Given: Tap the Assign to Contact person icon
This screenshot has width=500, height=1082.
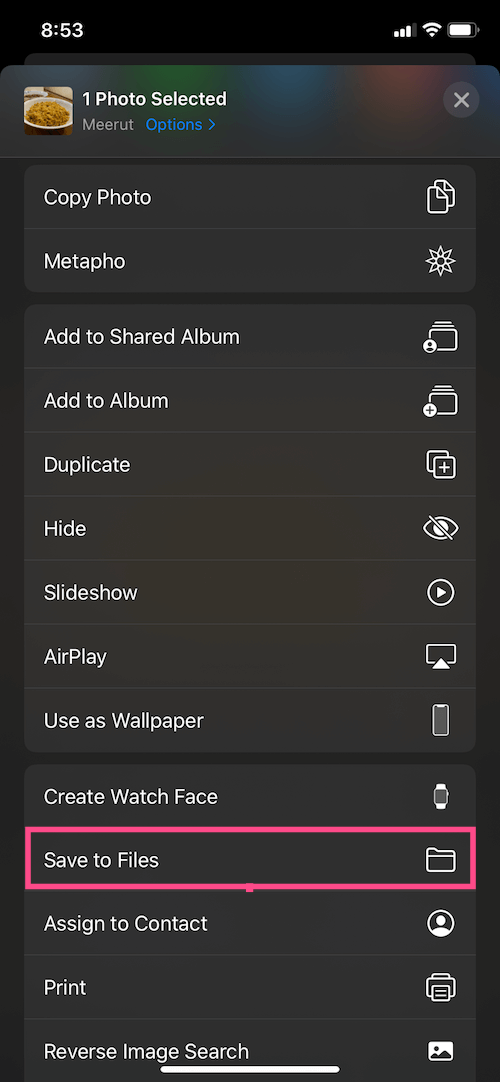Looking at the screenshot, I should 441,923.
